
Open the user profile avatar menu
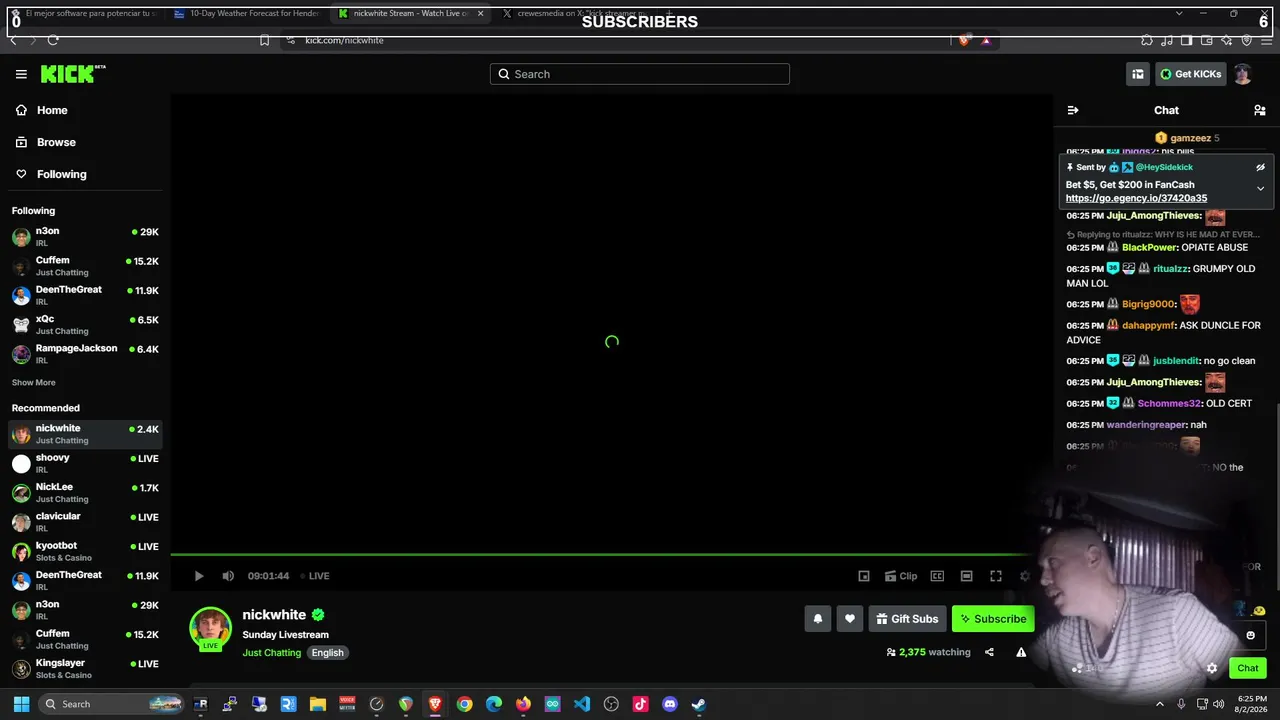click(x=1242, y=74)
